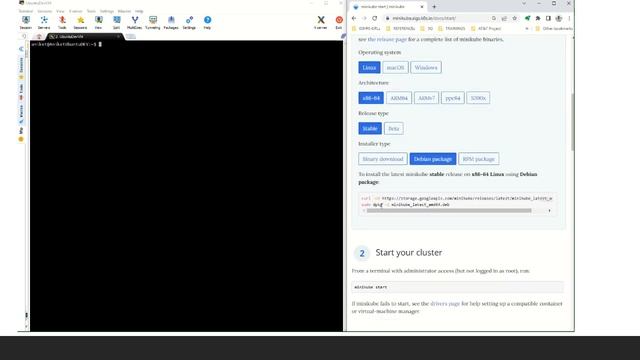Open the Terminal menu in MobaXterm
Screen dimensions: 640x360
[26, 11]
